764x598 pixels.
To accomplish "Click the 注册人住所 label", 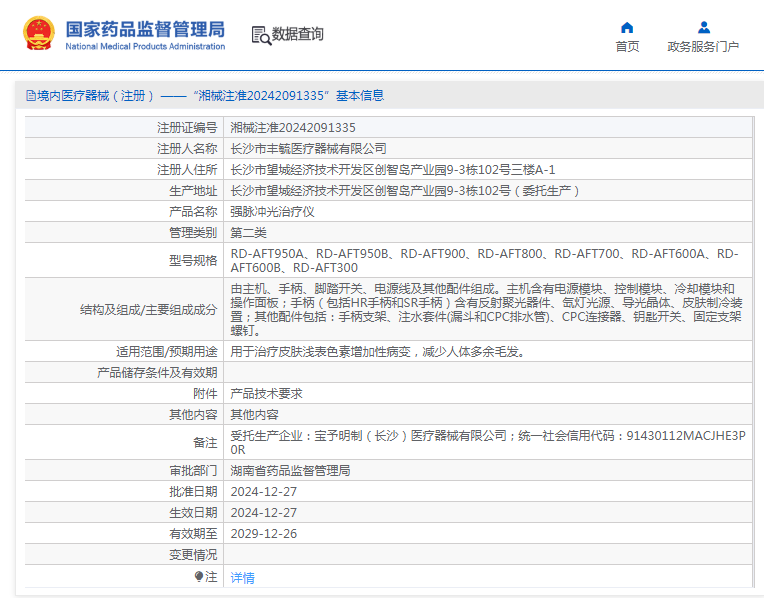I will pyautogui.click(x=187, y=170).
